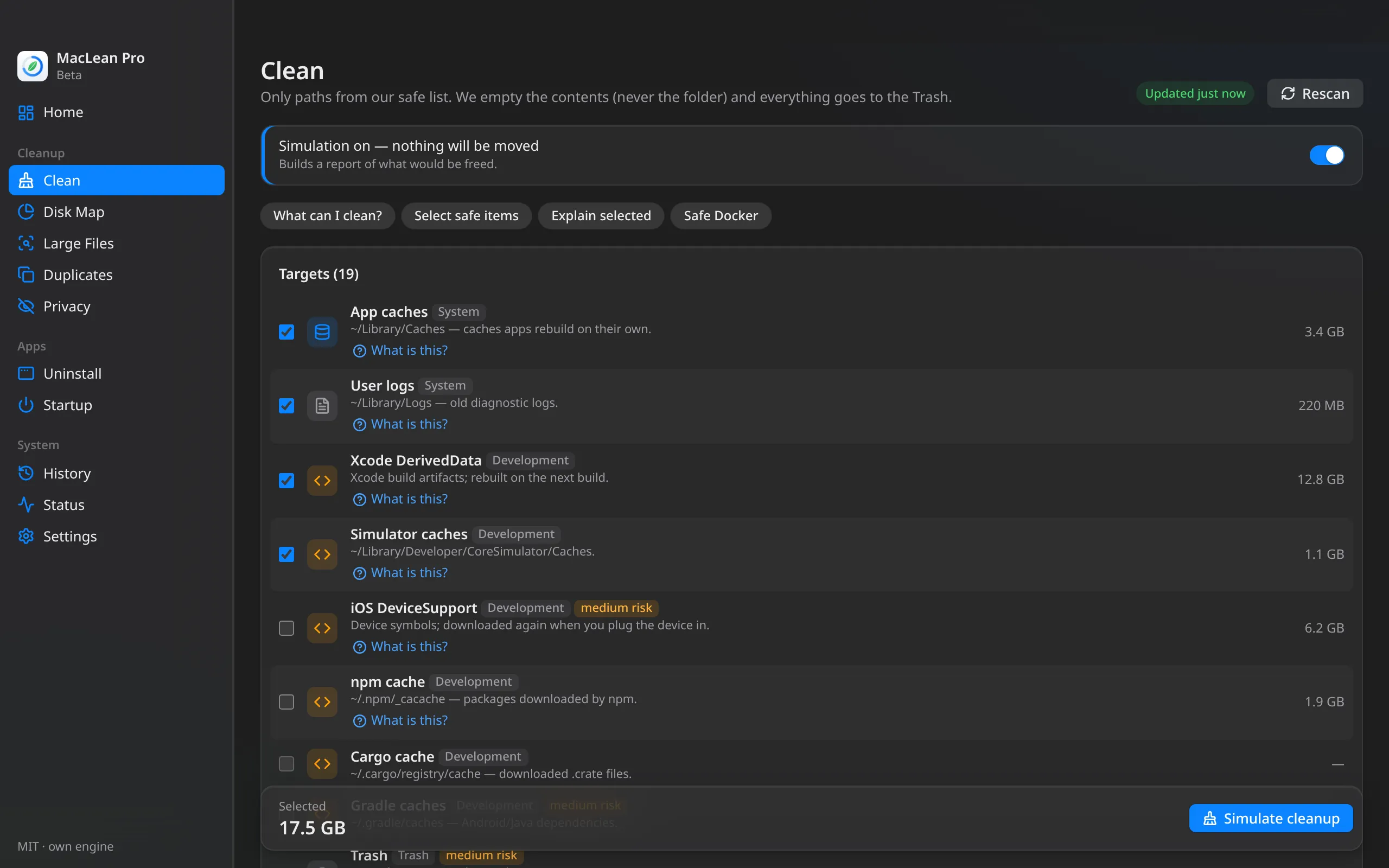Open 'What is this?' for npm cache
The image size is (1389, 868).
(x=400, y=721)
